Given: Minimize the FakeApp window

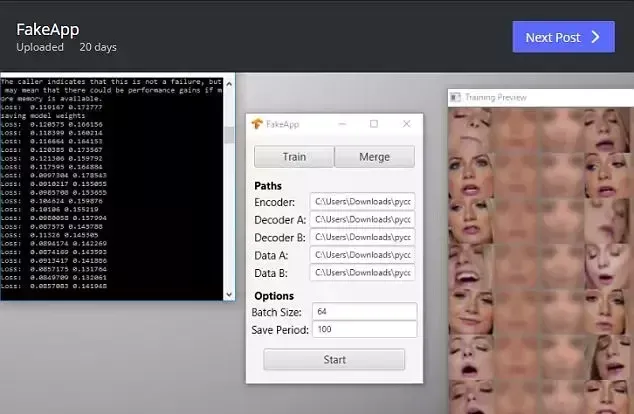Looking at the screenshot, I should pyautogui.click(x=342, y=124).
